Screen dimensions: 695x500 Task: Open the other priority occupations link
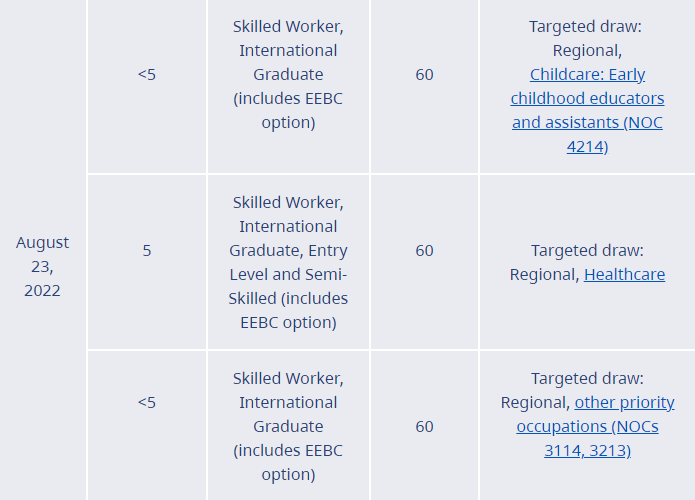[x=624, y=402]
